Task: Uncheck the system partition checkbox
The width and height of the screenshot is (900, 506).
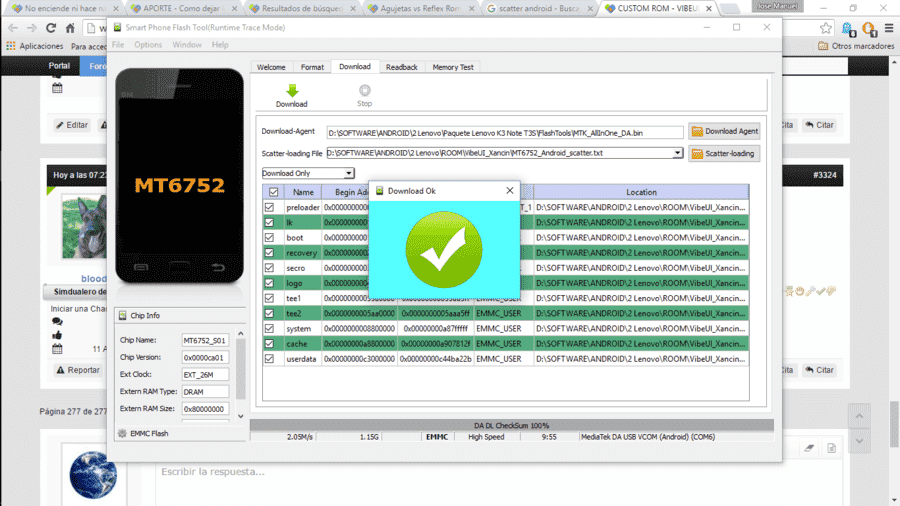Action: click(269, 329)
